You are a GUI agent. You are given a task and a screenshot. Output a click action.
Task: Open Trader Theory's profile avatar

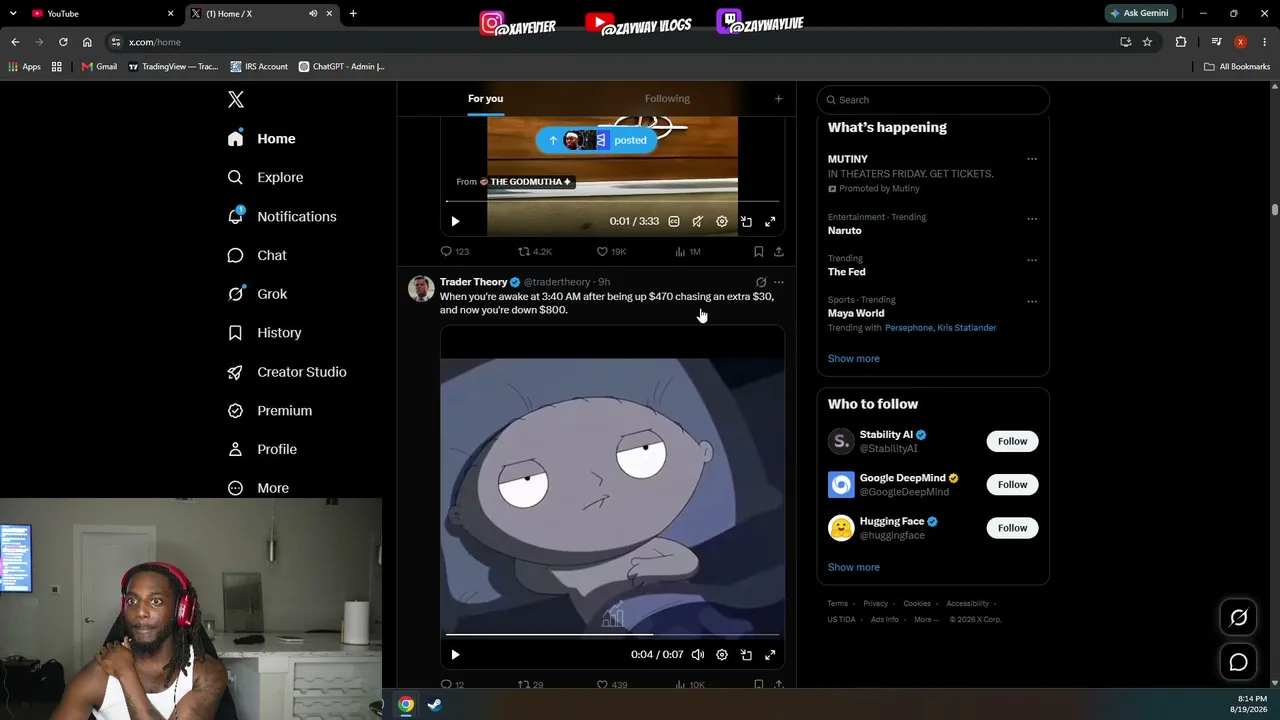point(421,289)
